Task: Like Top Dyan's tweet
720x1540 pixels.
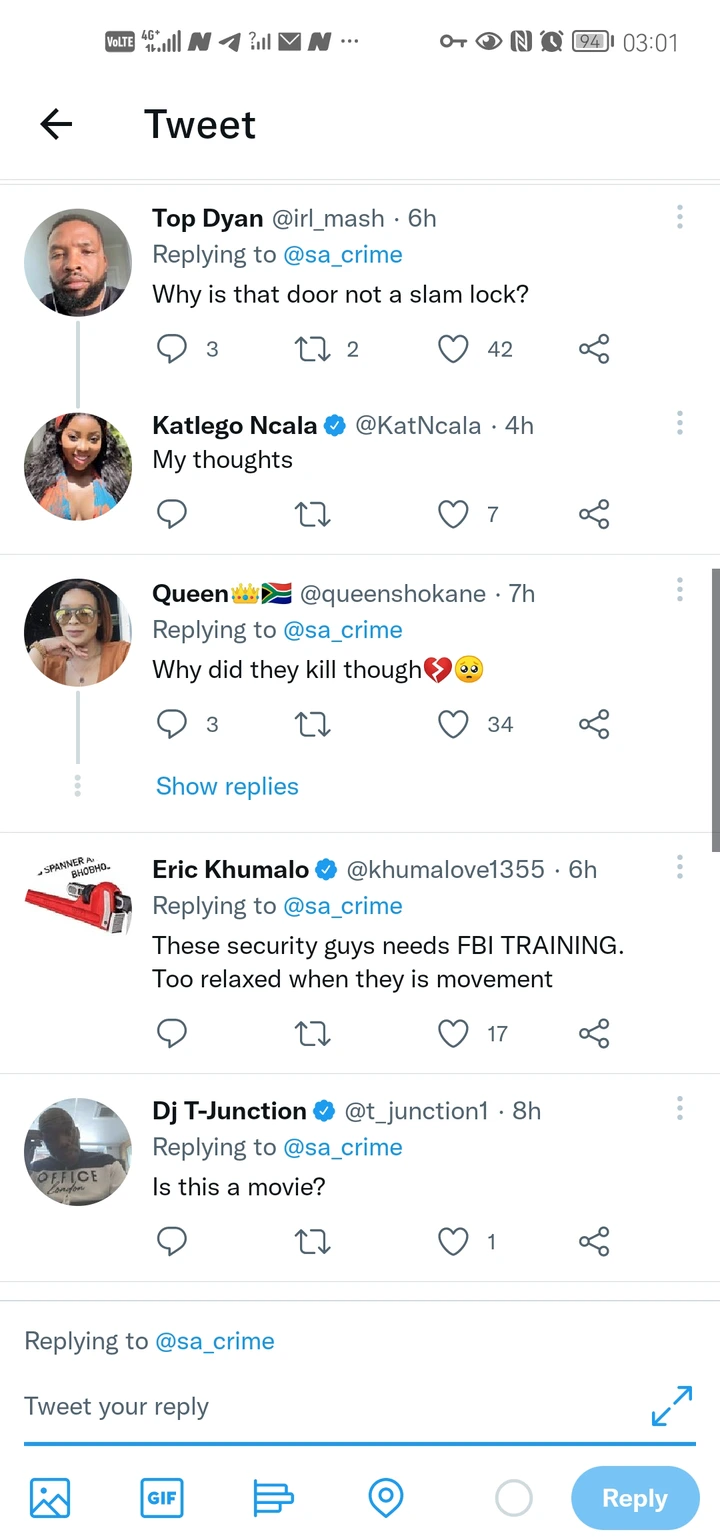Action: (454, 349)
